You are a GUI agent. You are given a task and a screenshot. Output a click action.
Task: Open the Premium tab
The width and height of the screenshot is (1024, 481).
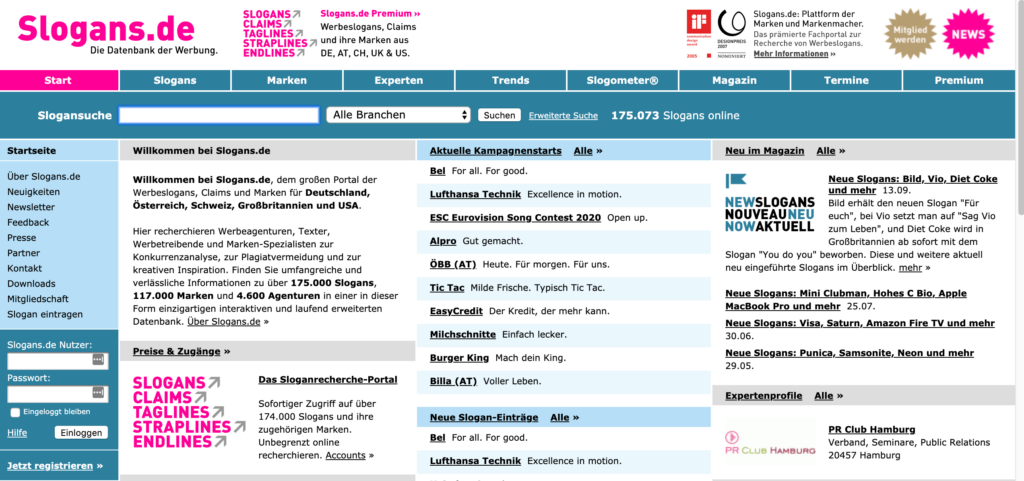point(959,80)
